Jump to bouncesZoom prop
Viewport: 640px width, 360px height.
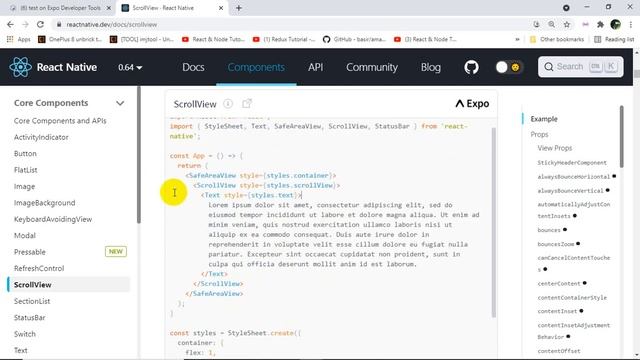[x=556, y=244]
